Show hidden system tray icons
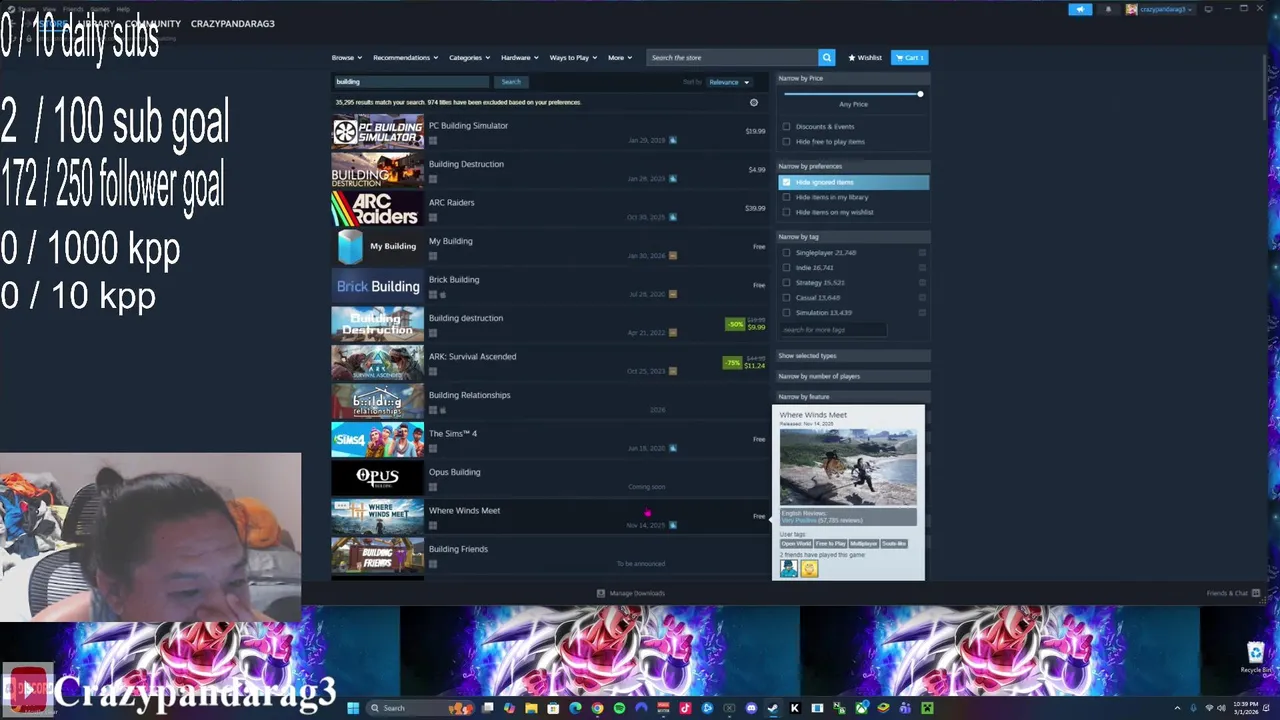Screen dimensions: 1280x720 [x=1177, y=708]
